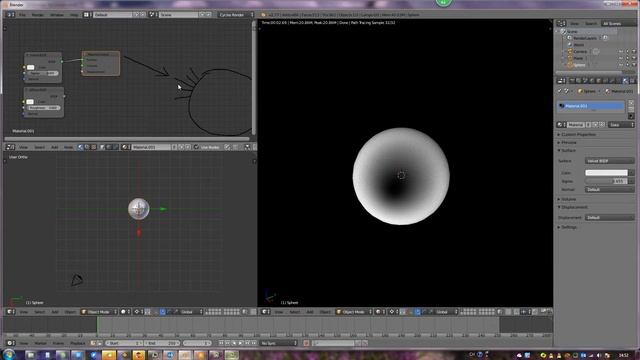Open the File menu

[x=22, y=15]
